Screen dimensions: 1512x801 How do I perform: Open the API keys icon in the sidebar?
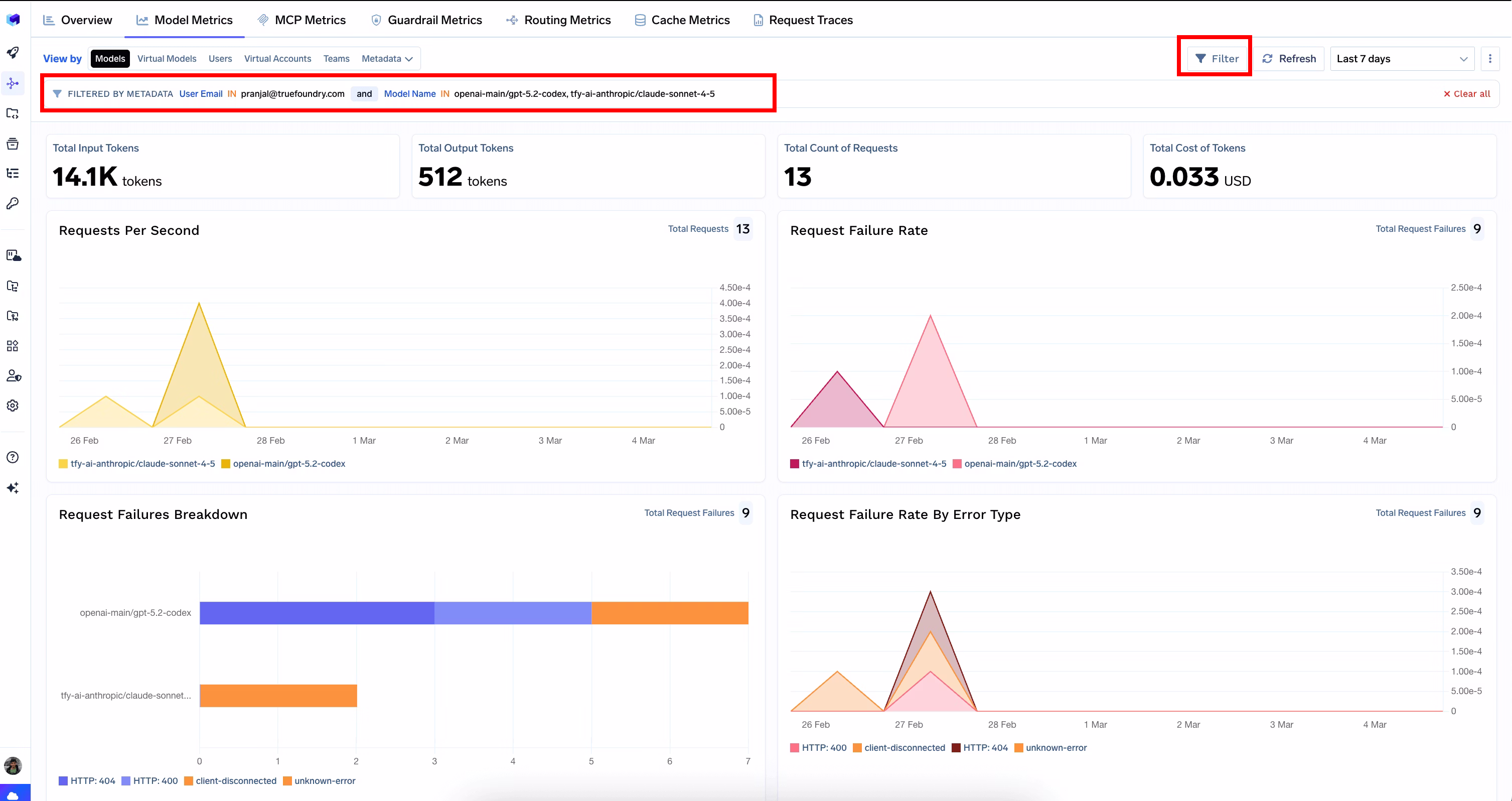[13, 203]
